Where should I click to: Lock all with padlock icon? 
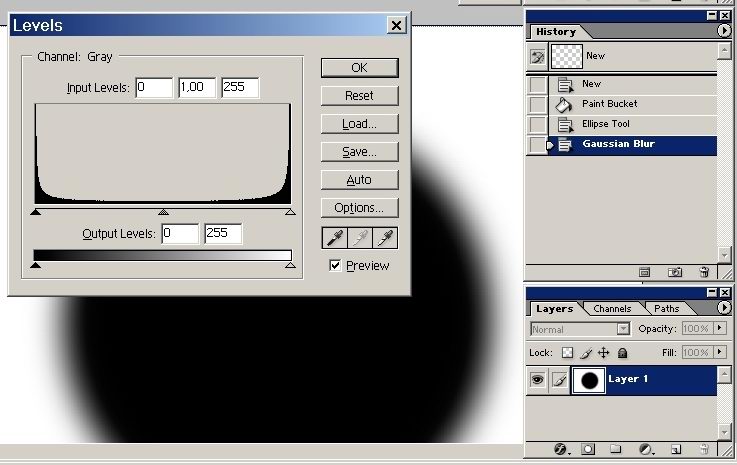click(x=622, y=353)
